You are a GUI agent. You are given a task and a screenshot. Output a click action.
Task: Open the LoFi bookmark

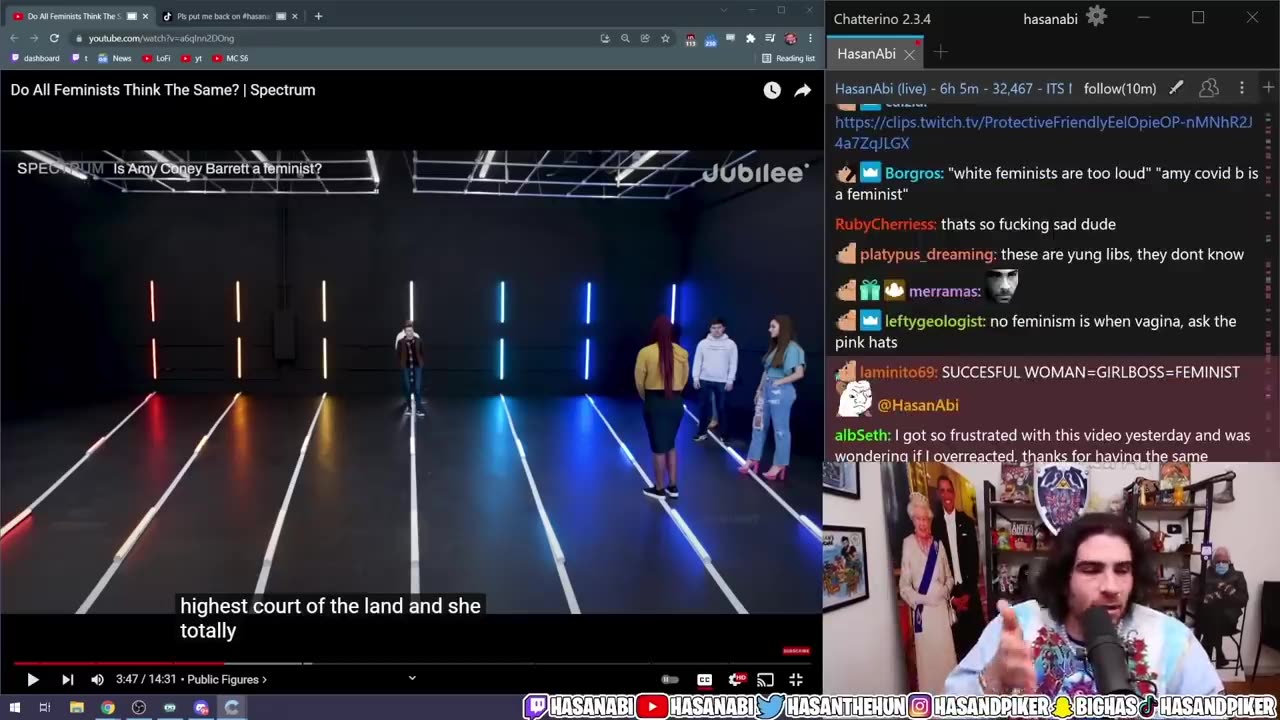pos(157,58)
